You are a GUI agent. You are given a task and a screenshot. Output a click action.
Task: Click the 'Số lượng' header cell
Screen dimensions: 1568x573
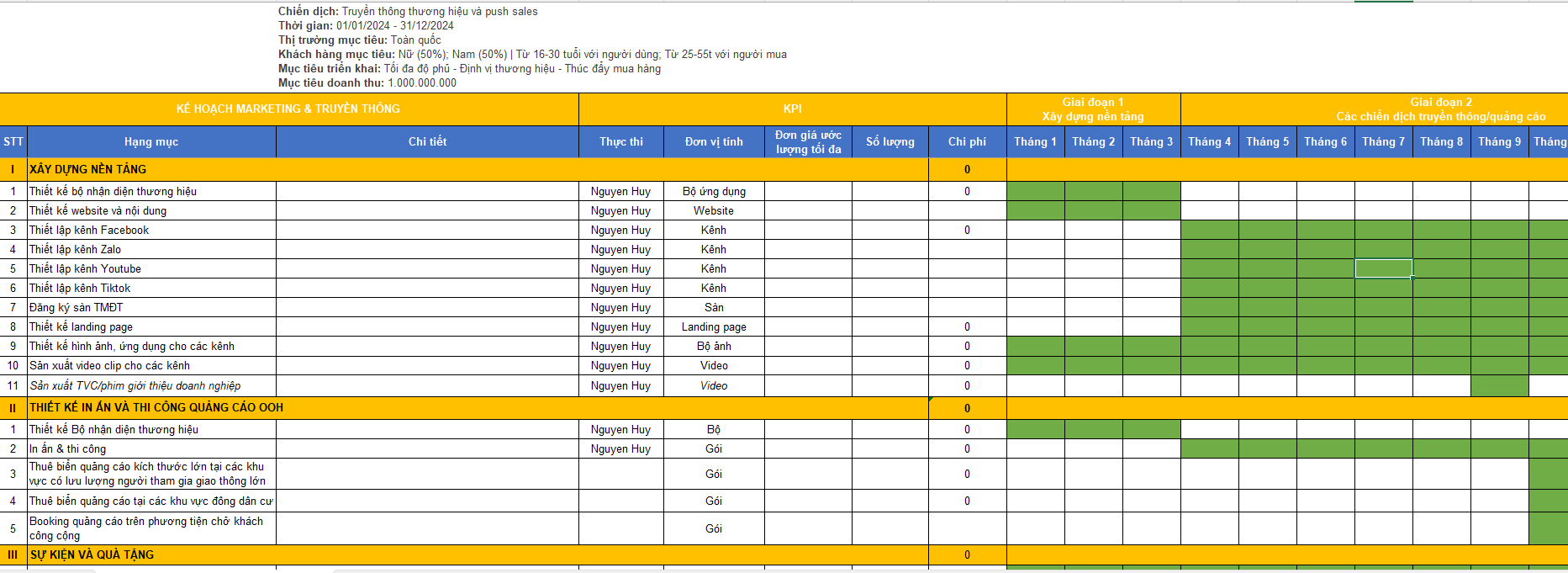click(890, 141)
